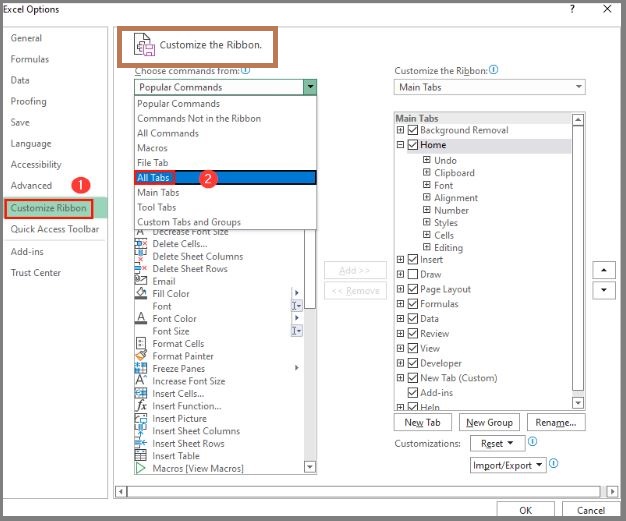Choose the Insert Function fx icon
Image resolution: width=626 pixels, height=521 pixels.
point(141,406)
